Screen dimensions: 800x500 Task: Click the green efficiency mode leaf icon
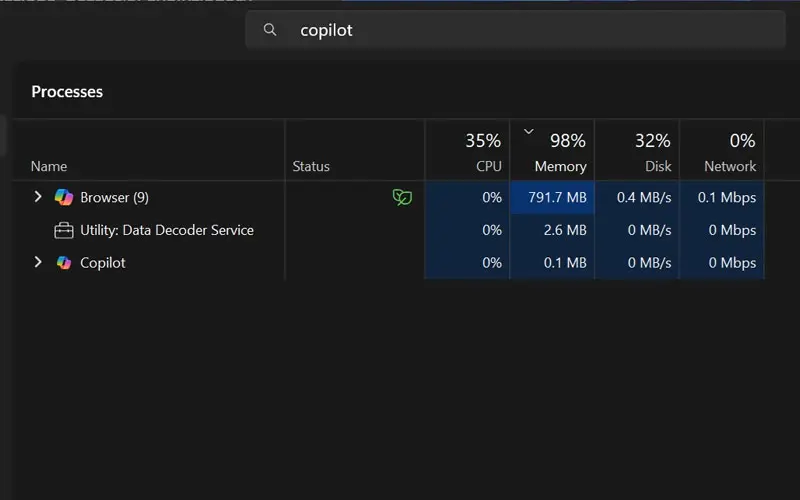click(402, 197)
